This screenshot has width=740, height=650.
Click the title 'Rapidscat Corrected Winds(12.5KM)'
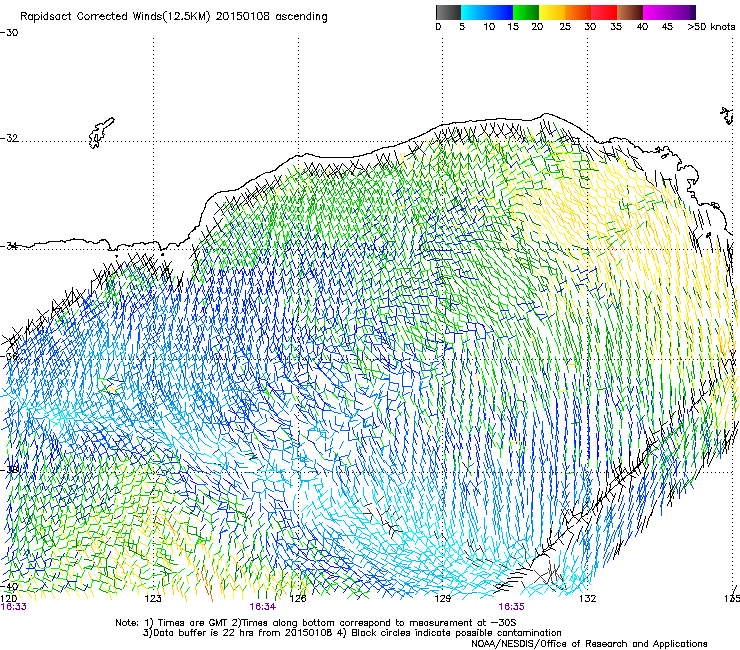(115, 17)
